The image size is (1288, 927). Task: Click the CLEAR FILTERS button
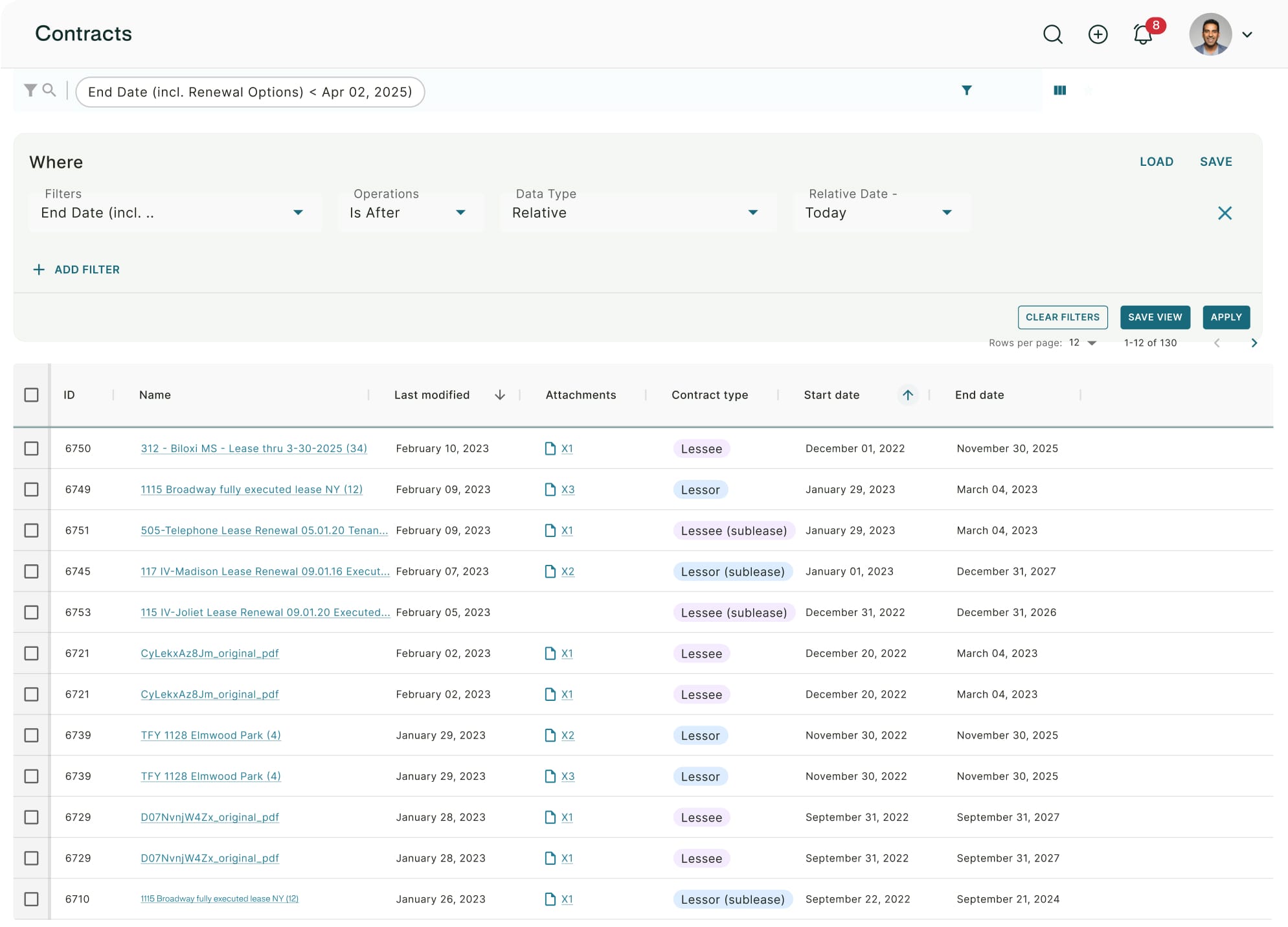click(x=1063, y=317)
